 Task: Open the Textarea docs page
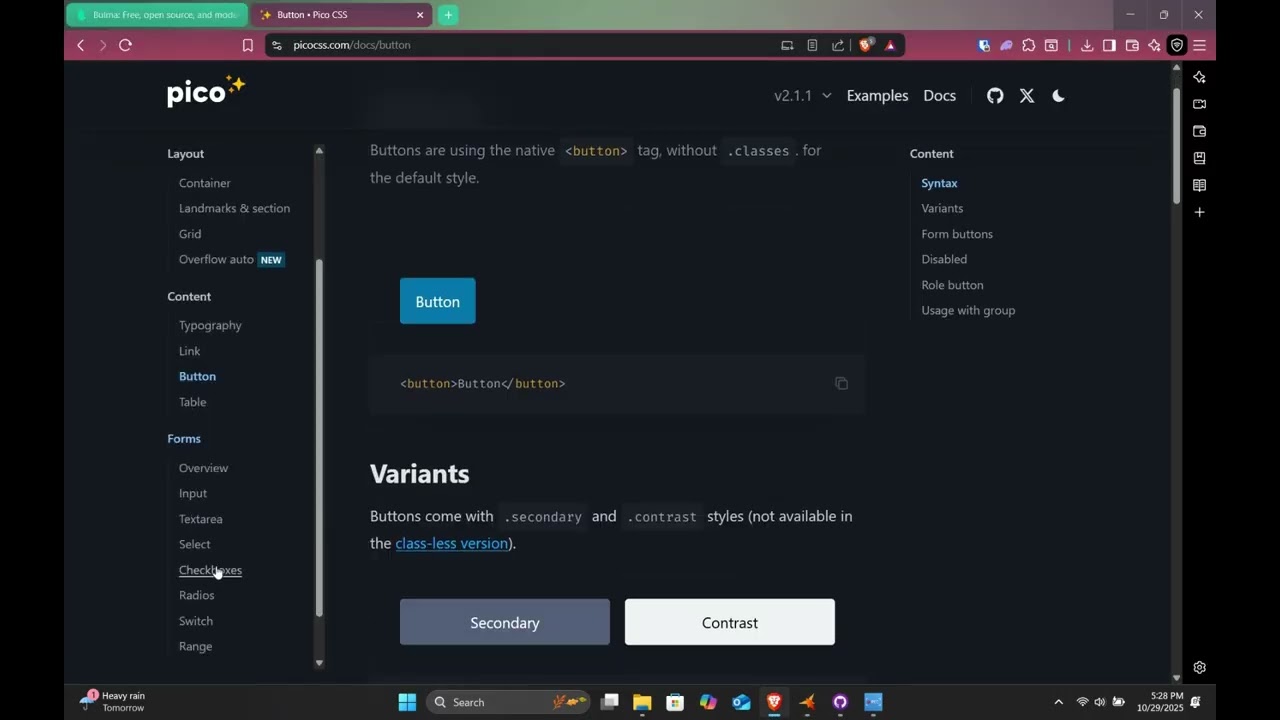click(201, 519)
